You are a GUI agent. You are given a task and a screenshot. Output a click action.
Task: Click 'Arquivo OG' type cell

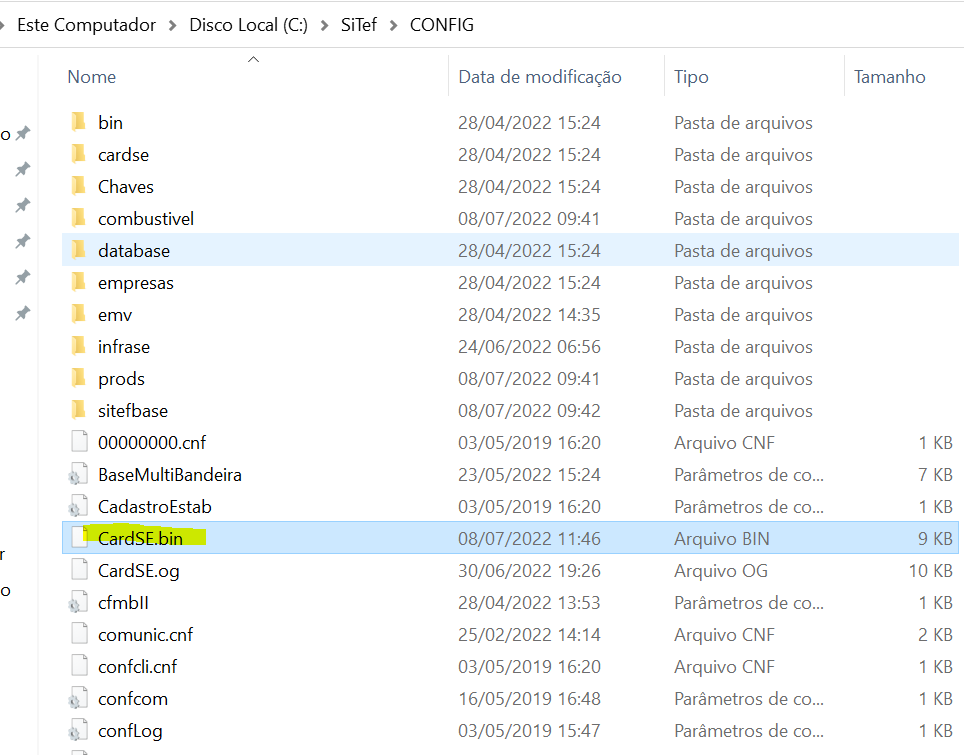click(721, 571)
